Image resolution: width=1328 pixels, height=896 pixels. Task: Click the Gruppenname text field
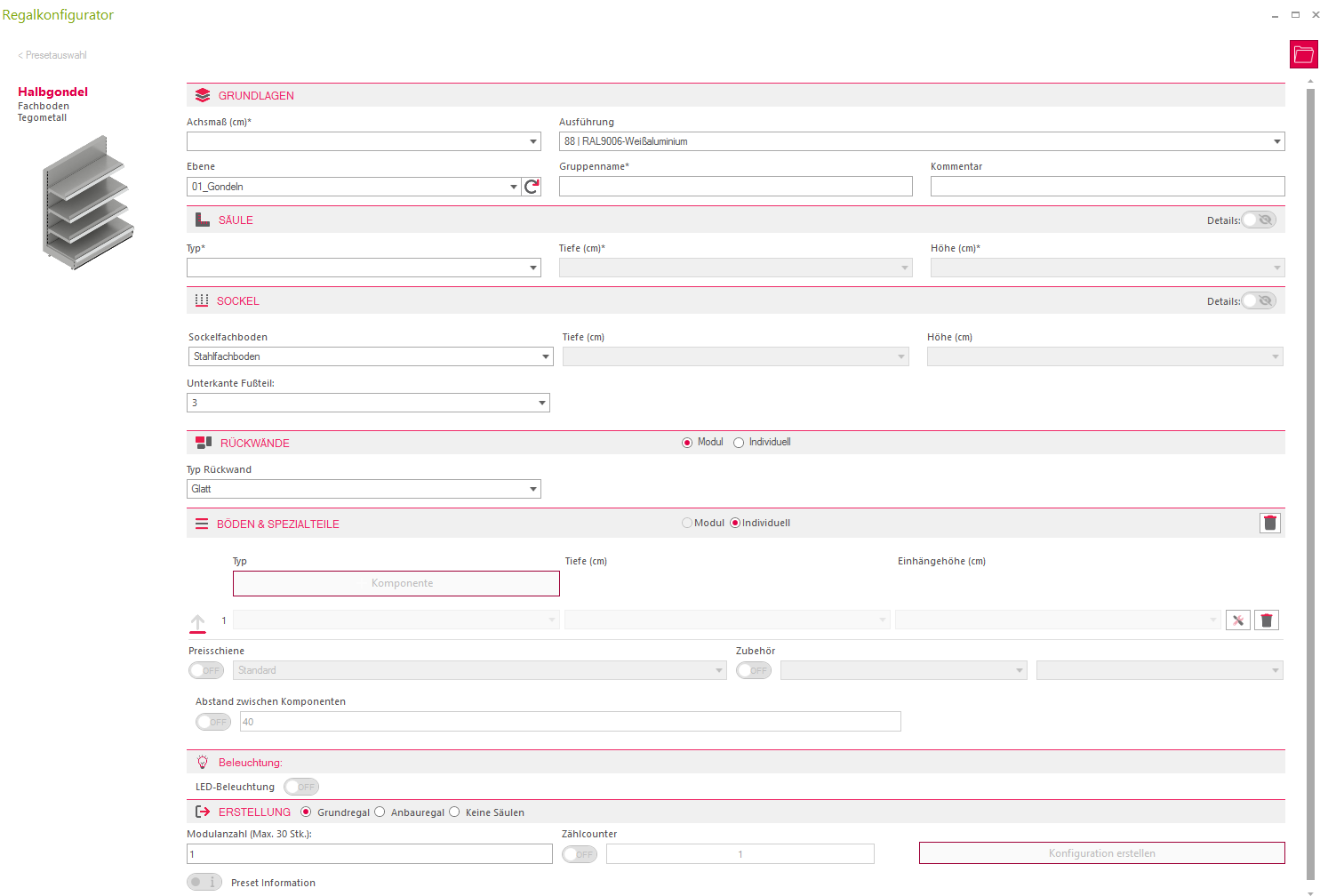coord(735,186)
